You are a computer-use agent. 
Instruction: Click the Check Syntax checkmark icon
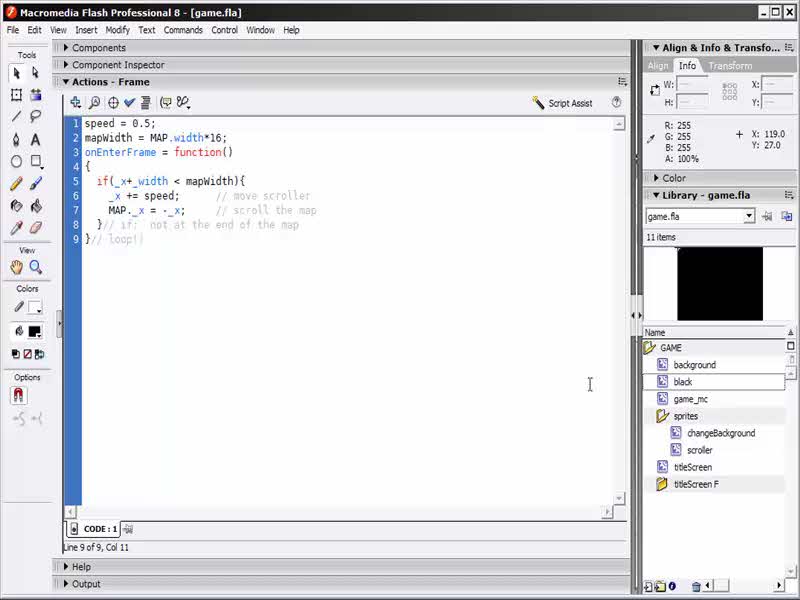click(129, 102)
